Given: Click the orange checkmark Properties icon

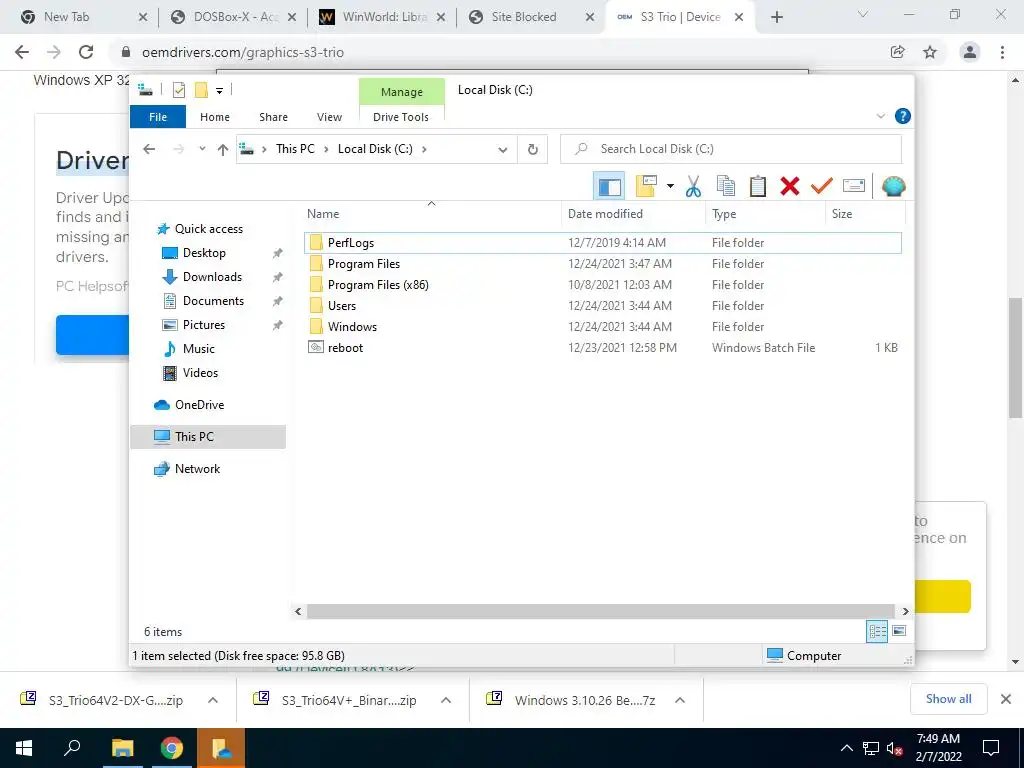Looking at the screenshot, I should point(822,187).
